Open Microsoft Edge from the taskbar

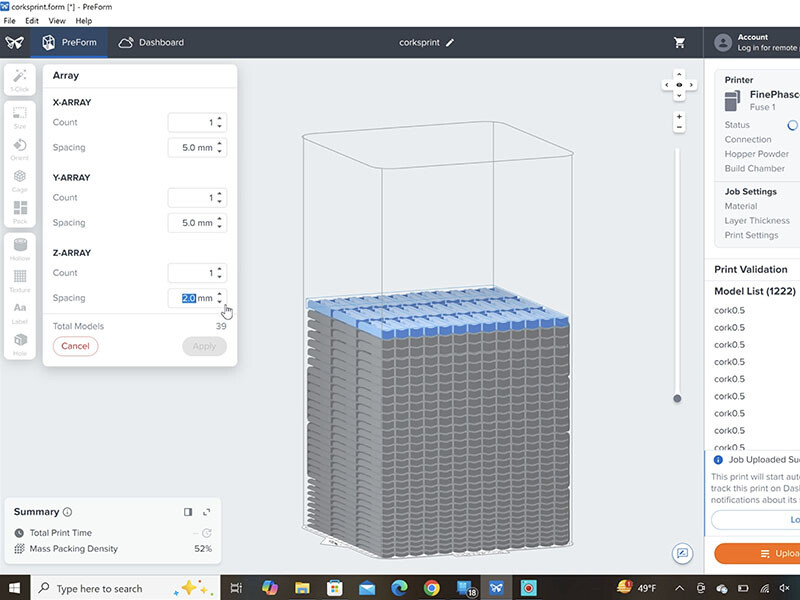coord(398,588)
